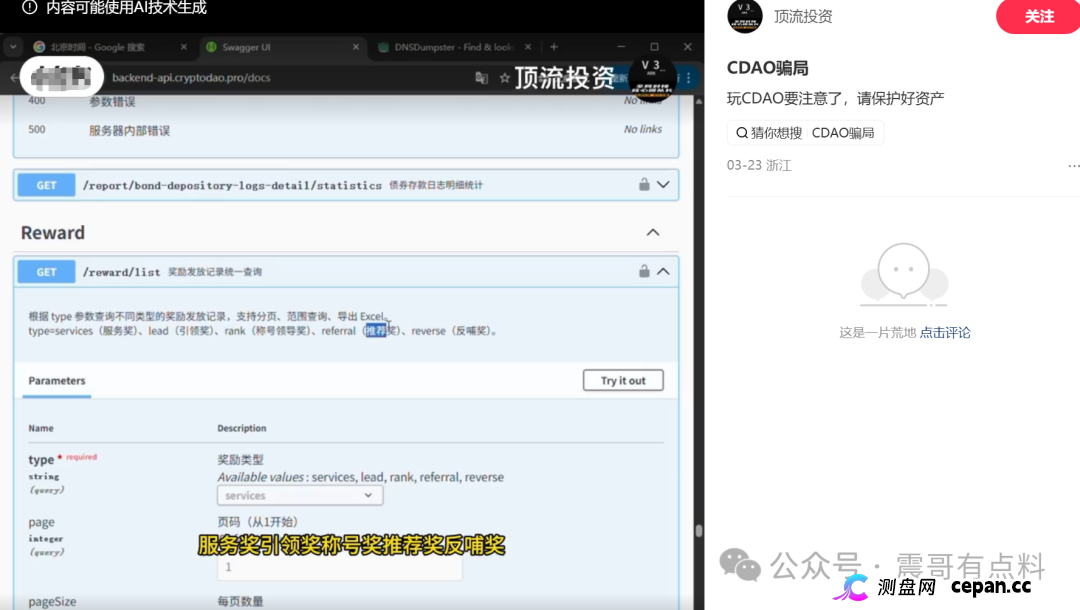Select the Parameters tab
Screen dimensions: 1080x610
pos(56,381)
